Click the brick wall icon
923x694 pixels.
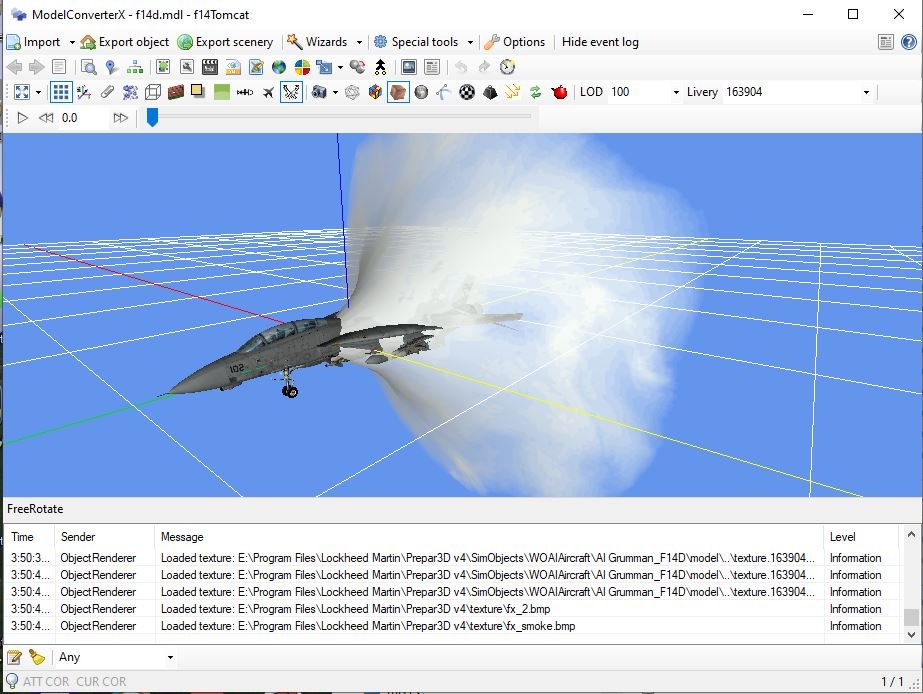[x=176, y=92]
